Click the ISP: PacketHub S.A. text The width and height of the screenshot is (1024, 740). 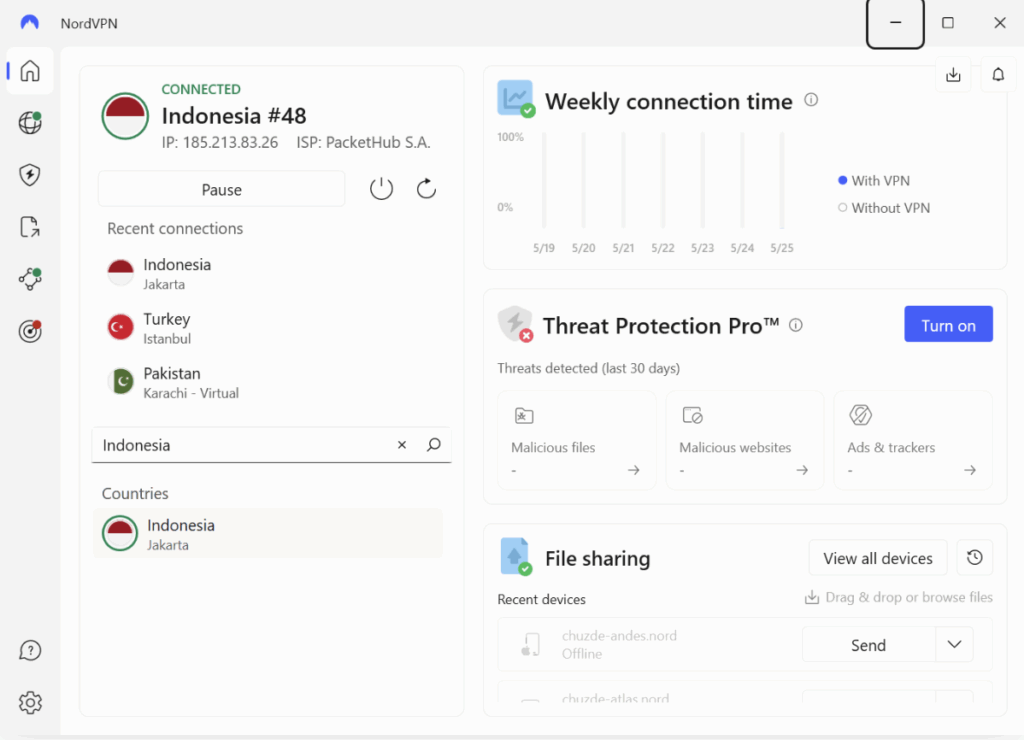(363, 142)
